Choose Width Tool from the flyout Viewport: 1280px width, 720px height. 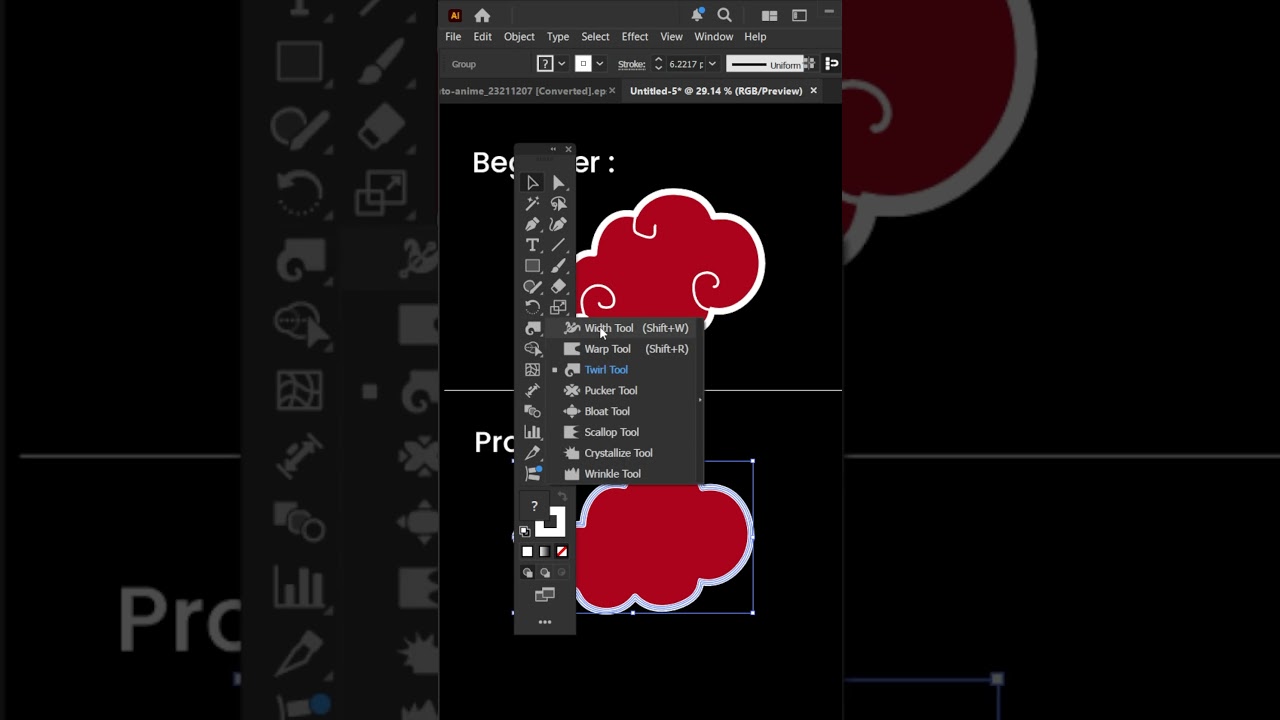[x=626, y=328]
